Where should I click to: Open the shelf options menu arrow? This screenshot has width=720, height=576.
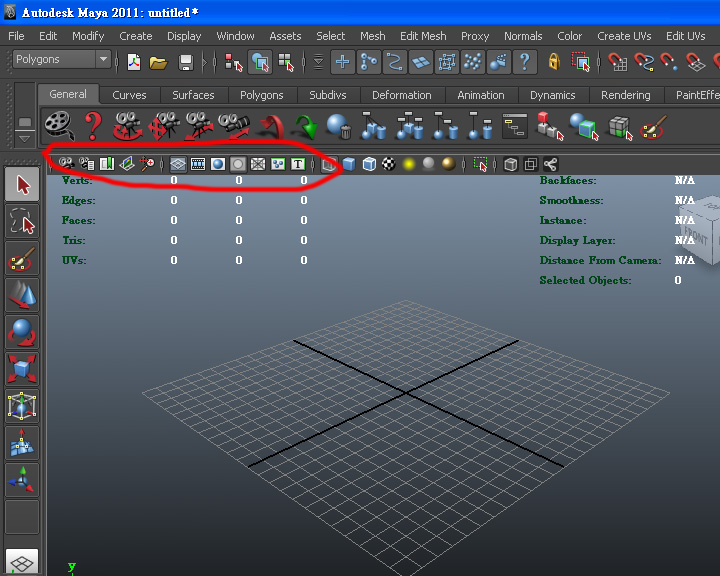(x=25, y=139)
